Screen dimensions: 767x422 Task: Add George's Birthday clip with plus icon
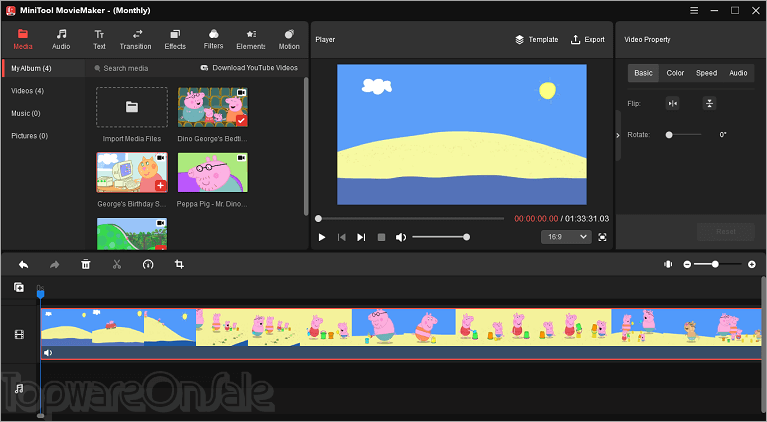click(x=160, y=185)
